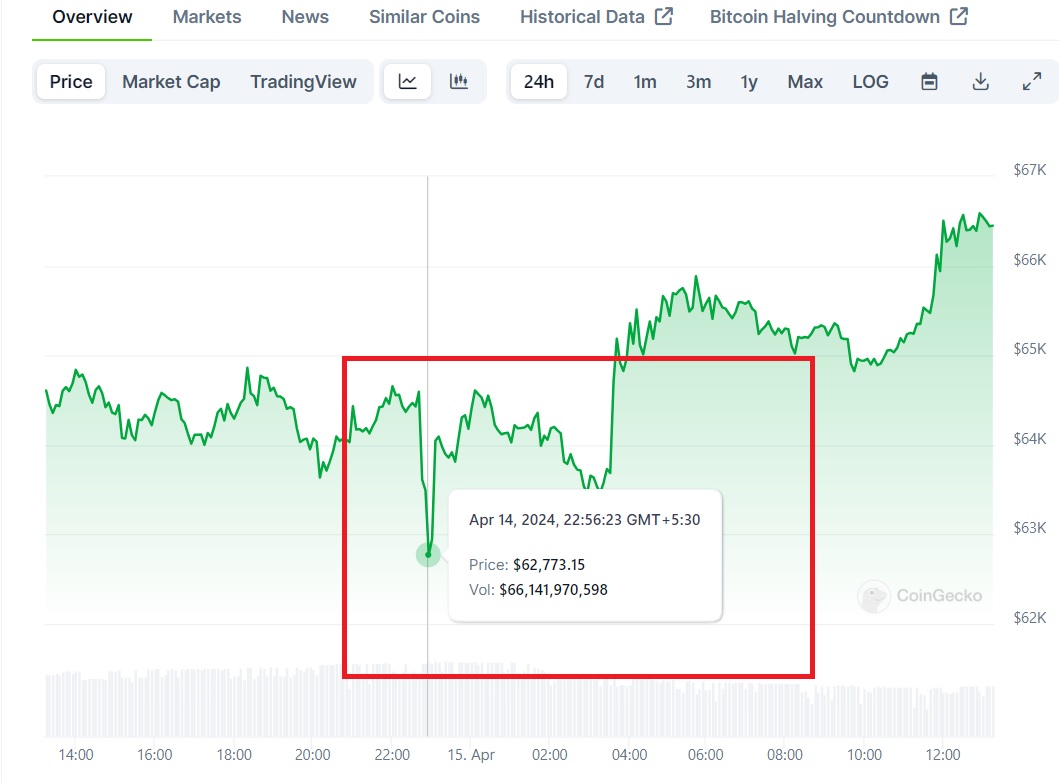Click the Similar Coins link

pos(424,16)
